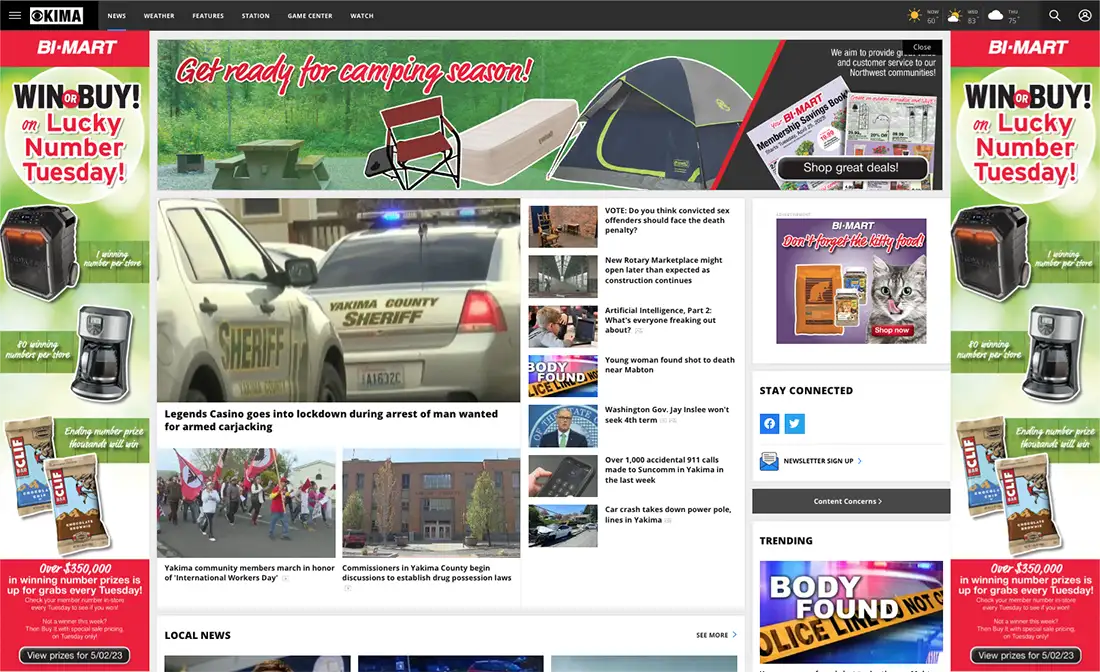This screenshot has width=1100, height=672.
Task: Click the electric chair story thumbnail
Action: click(563, 227)
